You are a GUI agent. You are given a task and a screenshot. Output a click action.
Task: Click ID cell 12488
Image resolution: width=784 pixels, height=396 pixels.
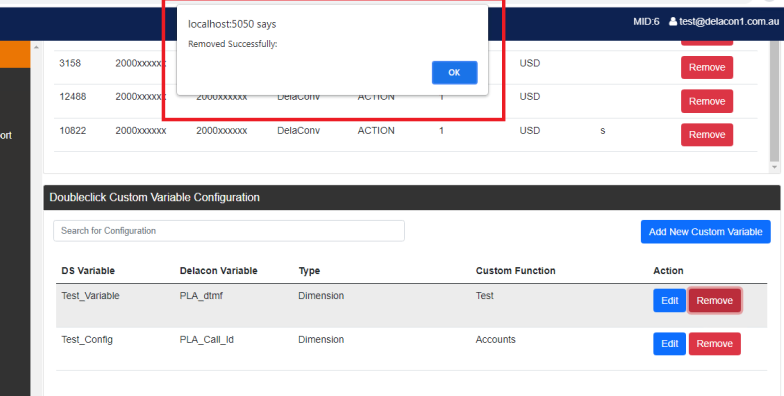72,96
